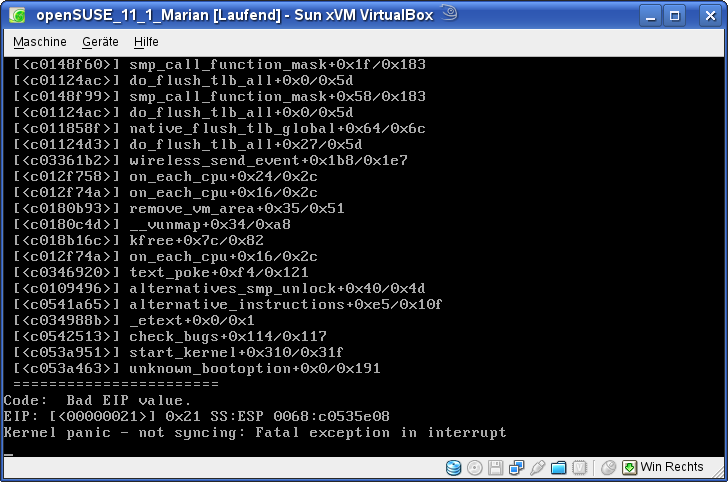Screen dimensions: 728x482
Task: Close the openSUSE virtual machine window
Action: pyautogui.click(x=704, y=15)
